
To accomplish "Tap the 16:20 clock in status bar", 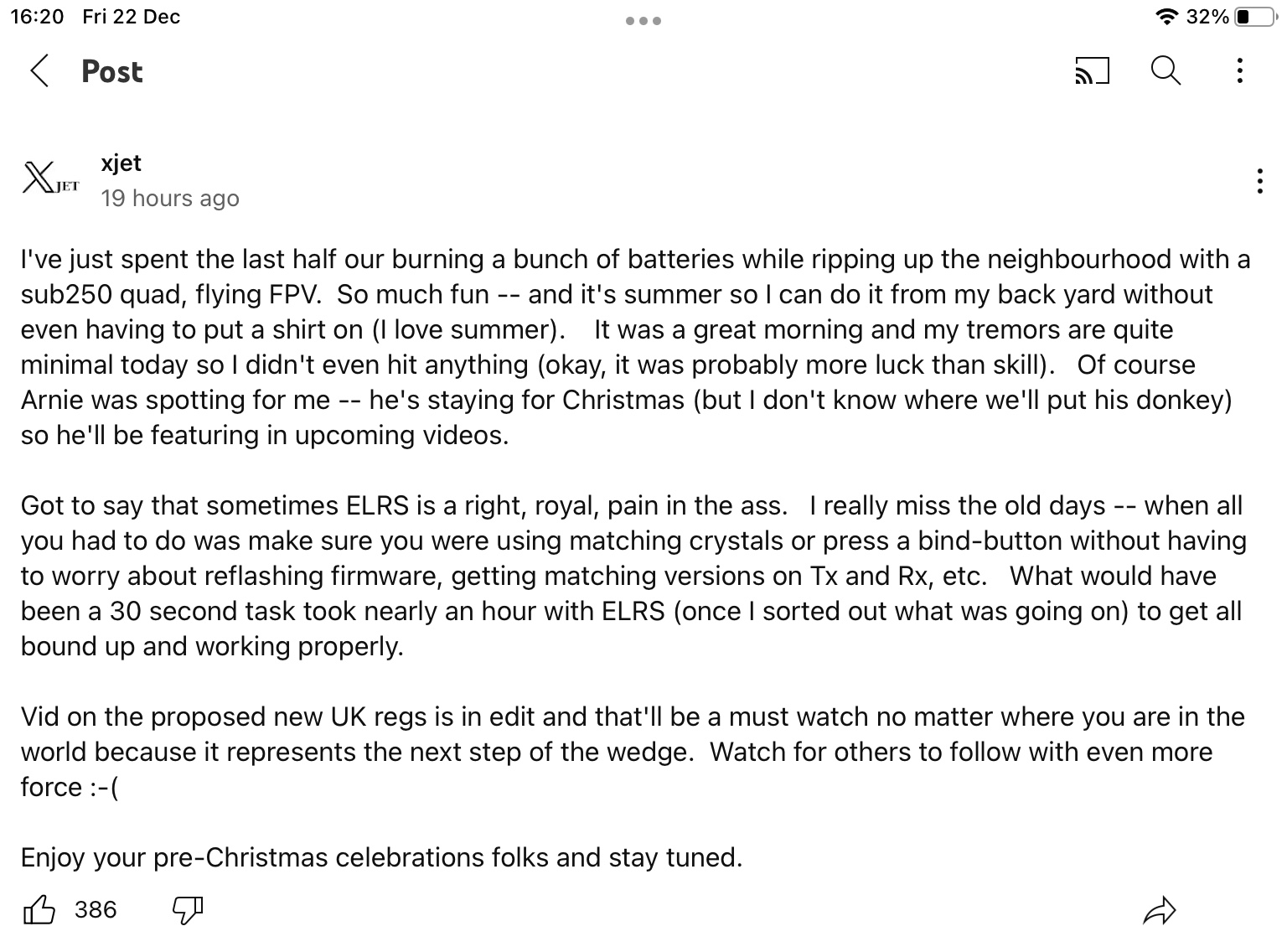I will point(37,18).
